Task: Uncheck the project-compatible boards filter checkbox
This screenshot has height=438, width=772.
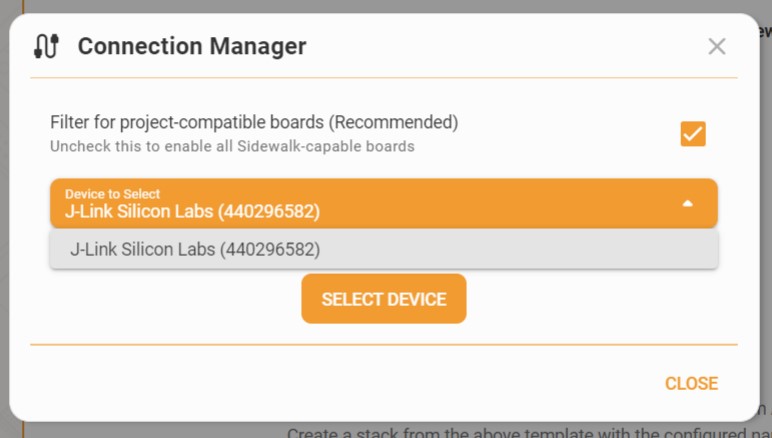Action: tap(693, 134)
